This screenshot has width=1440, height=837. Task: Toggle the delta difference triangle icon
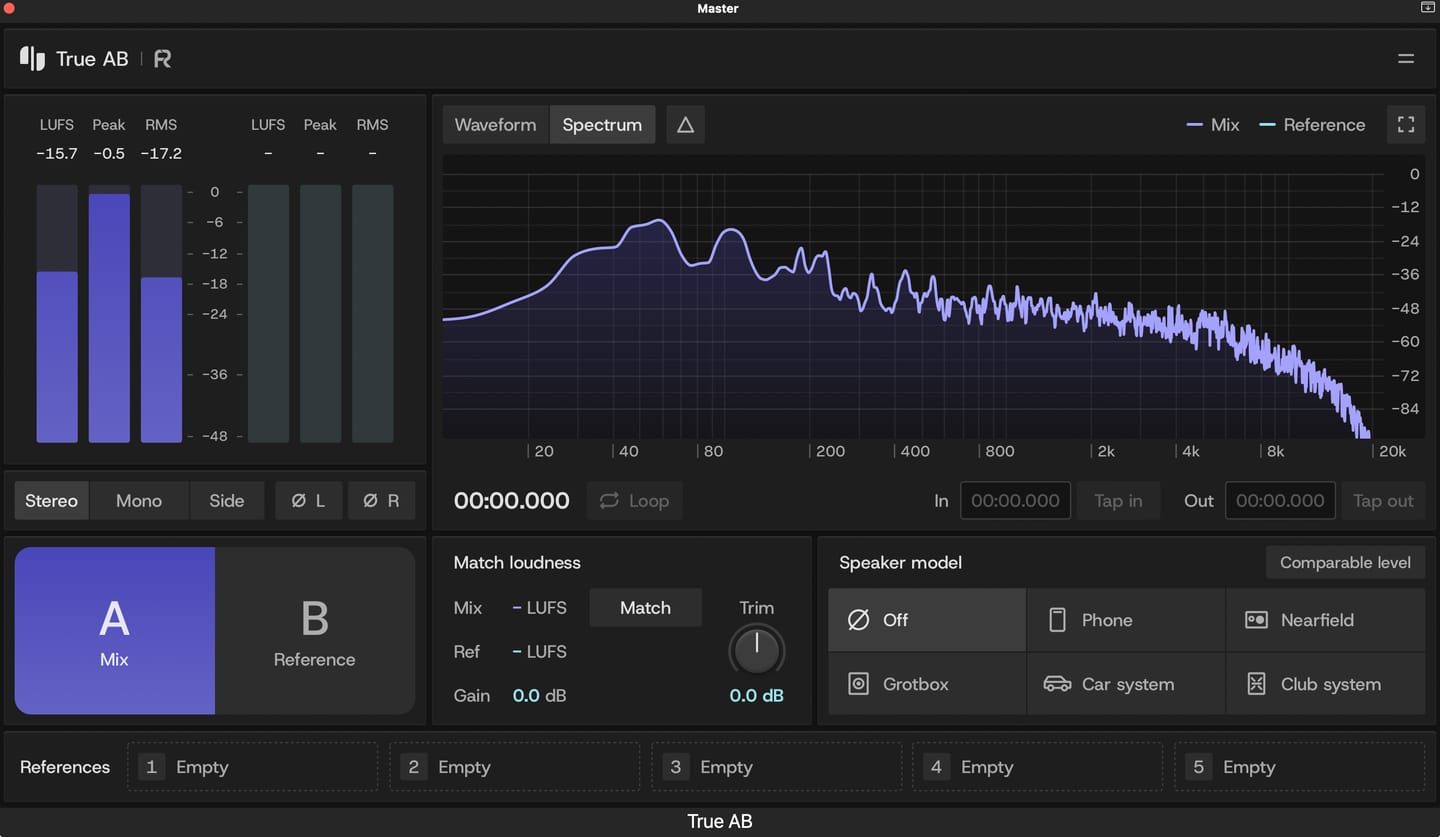point(685,125)
